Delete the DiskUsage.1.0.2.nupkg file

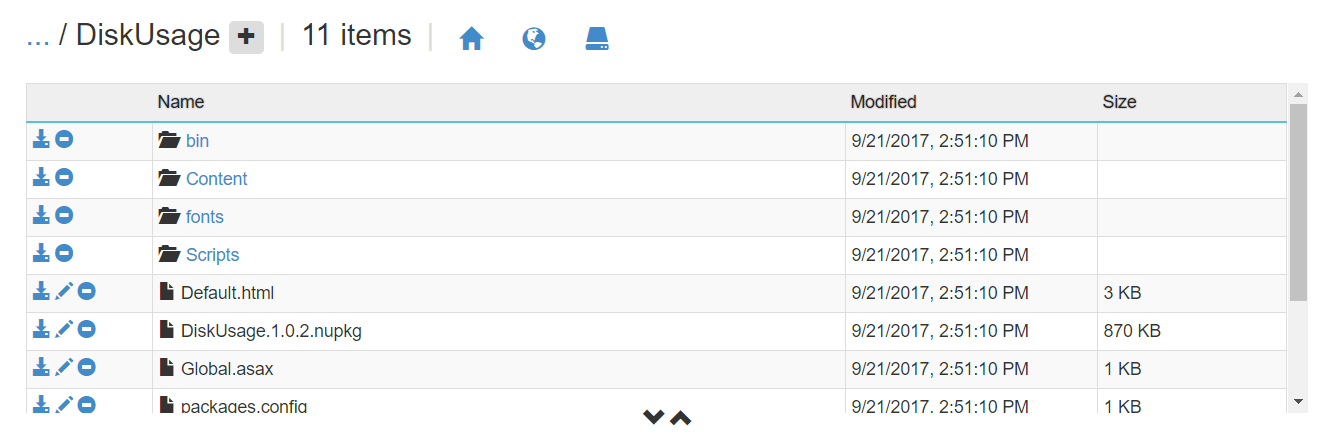pos(87,330)
